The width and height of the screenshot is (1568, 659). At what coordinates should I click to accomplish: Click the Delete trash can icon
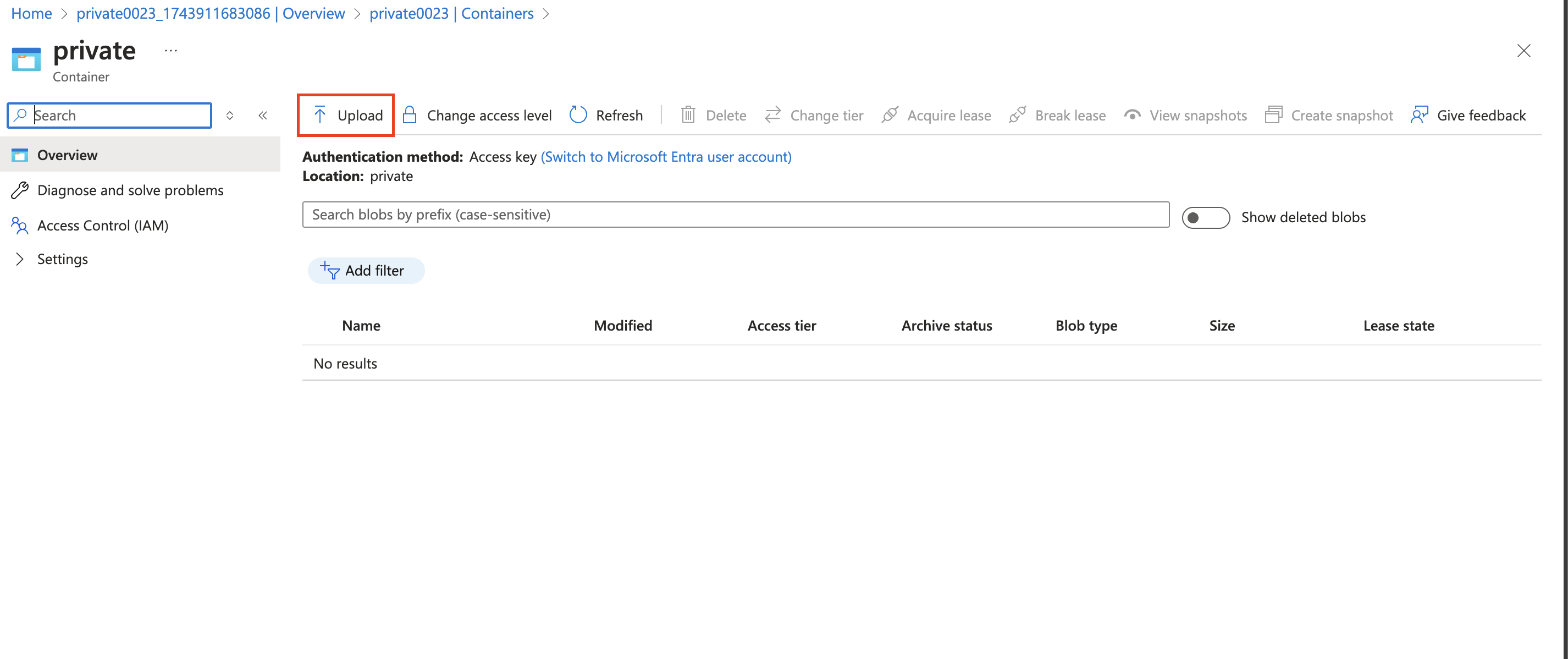coord(688,115)
